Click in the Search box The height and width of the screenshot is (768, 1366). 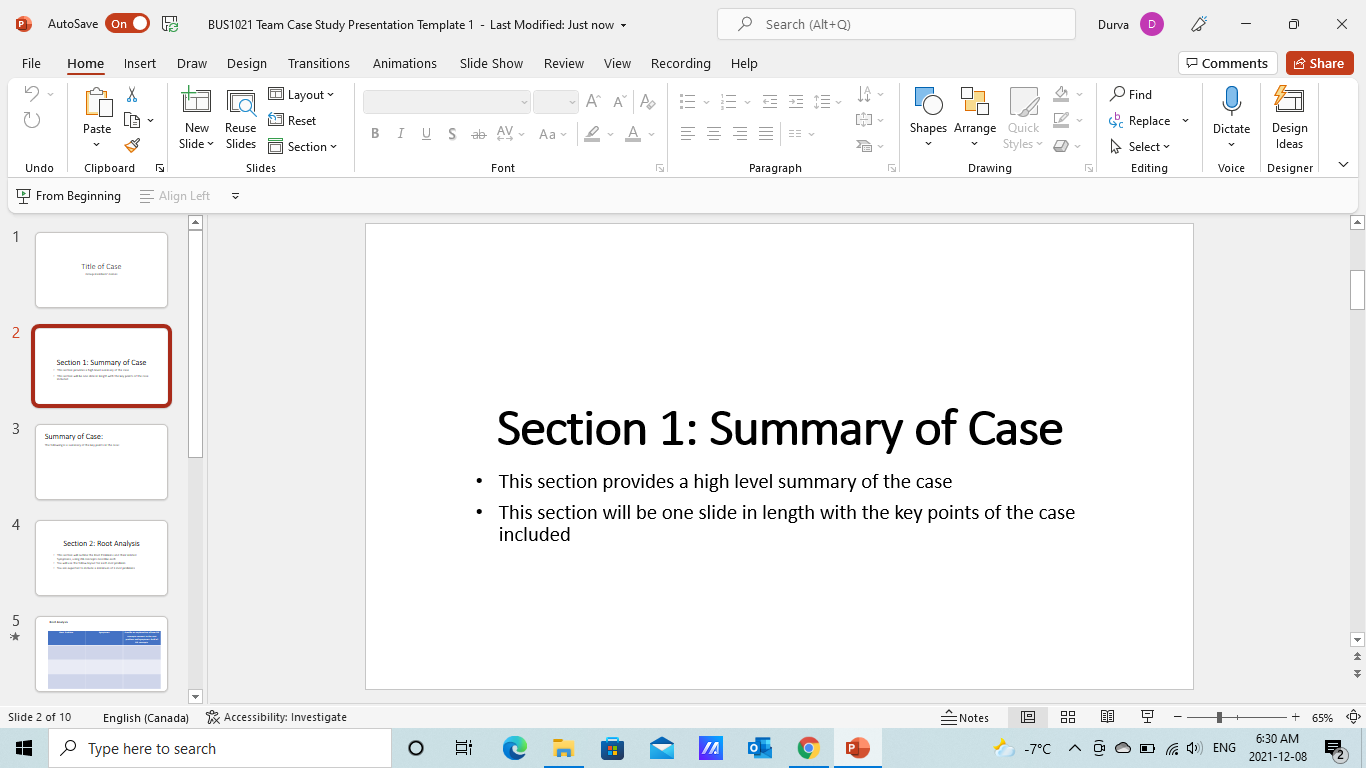coord(896,24)
